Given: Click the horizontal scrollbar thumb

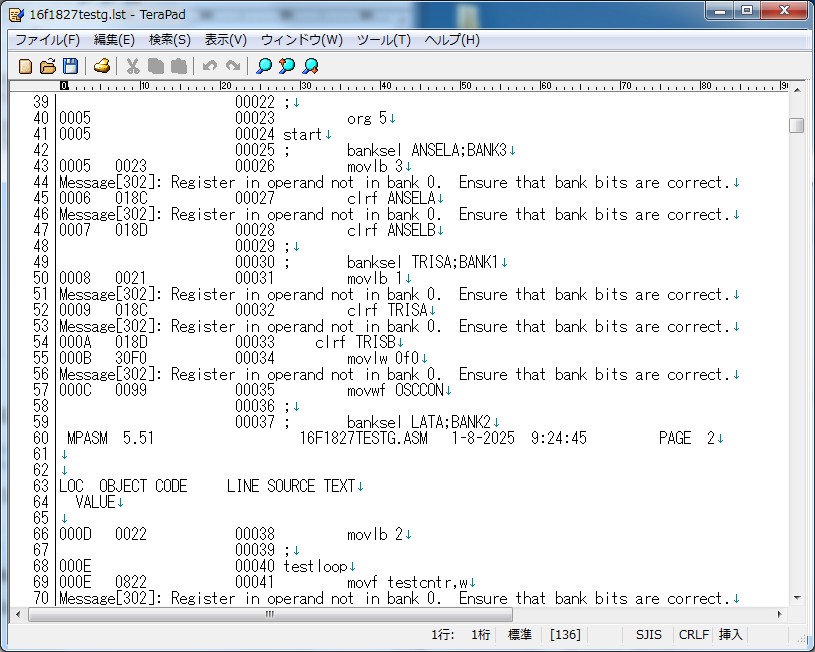Looking at the screenshot, I should (x=270, y=614).
